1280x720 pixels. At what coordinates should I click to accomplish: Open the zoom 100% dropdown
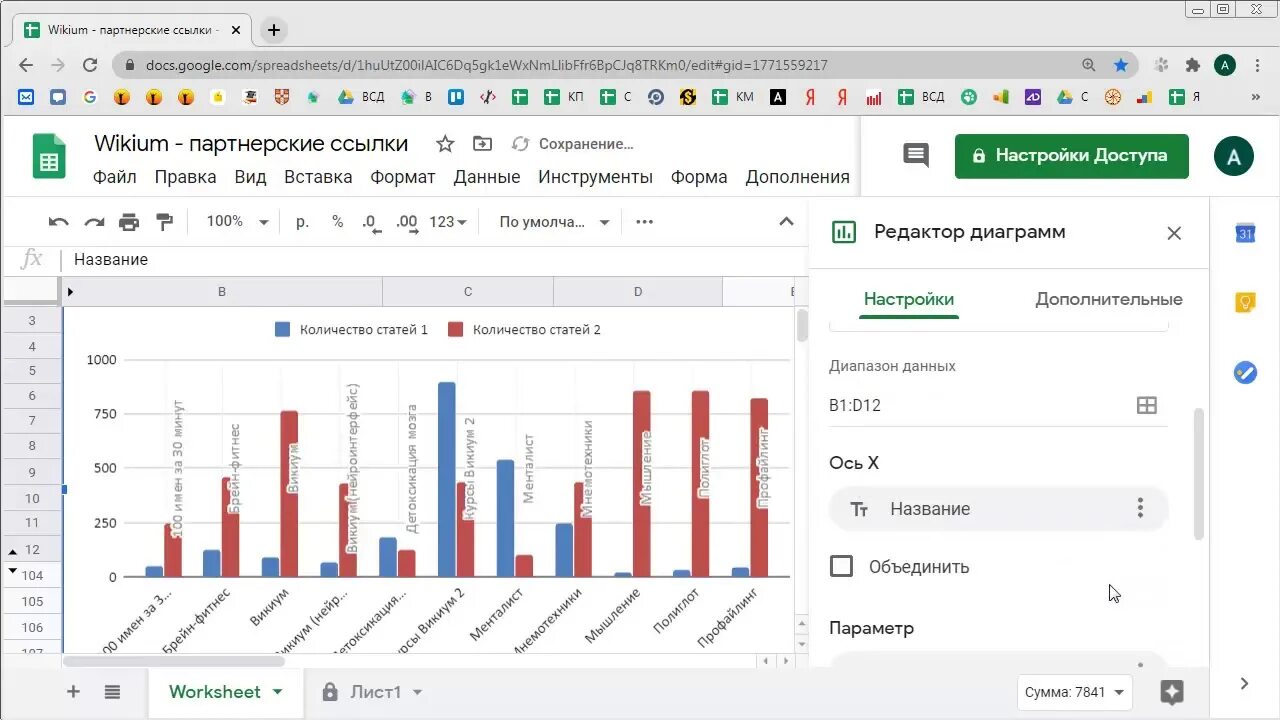[237, 222]
